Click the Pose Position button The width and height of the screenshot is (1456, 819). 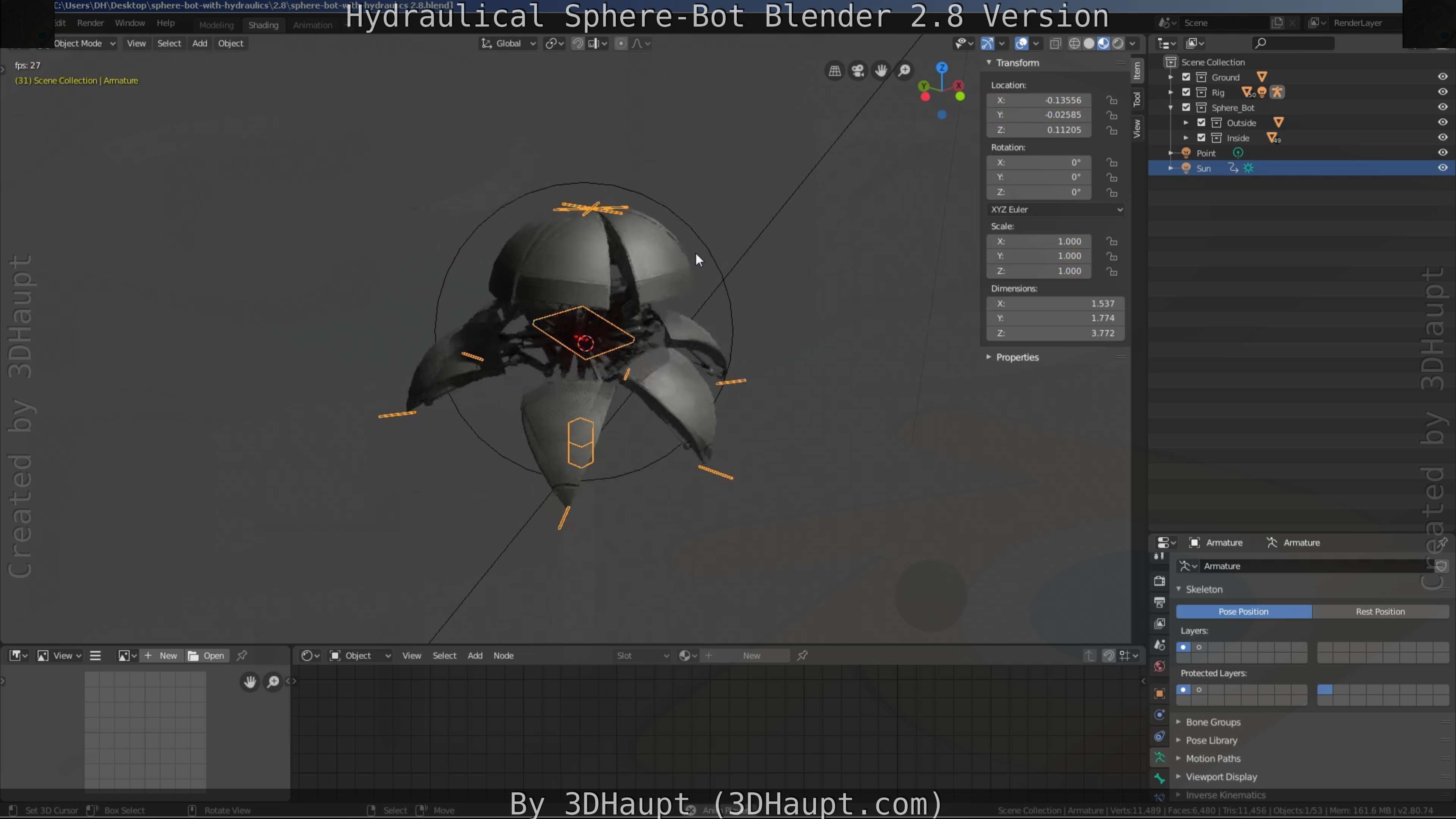click(1244, 612)
